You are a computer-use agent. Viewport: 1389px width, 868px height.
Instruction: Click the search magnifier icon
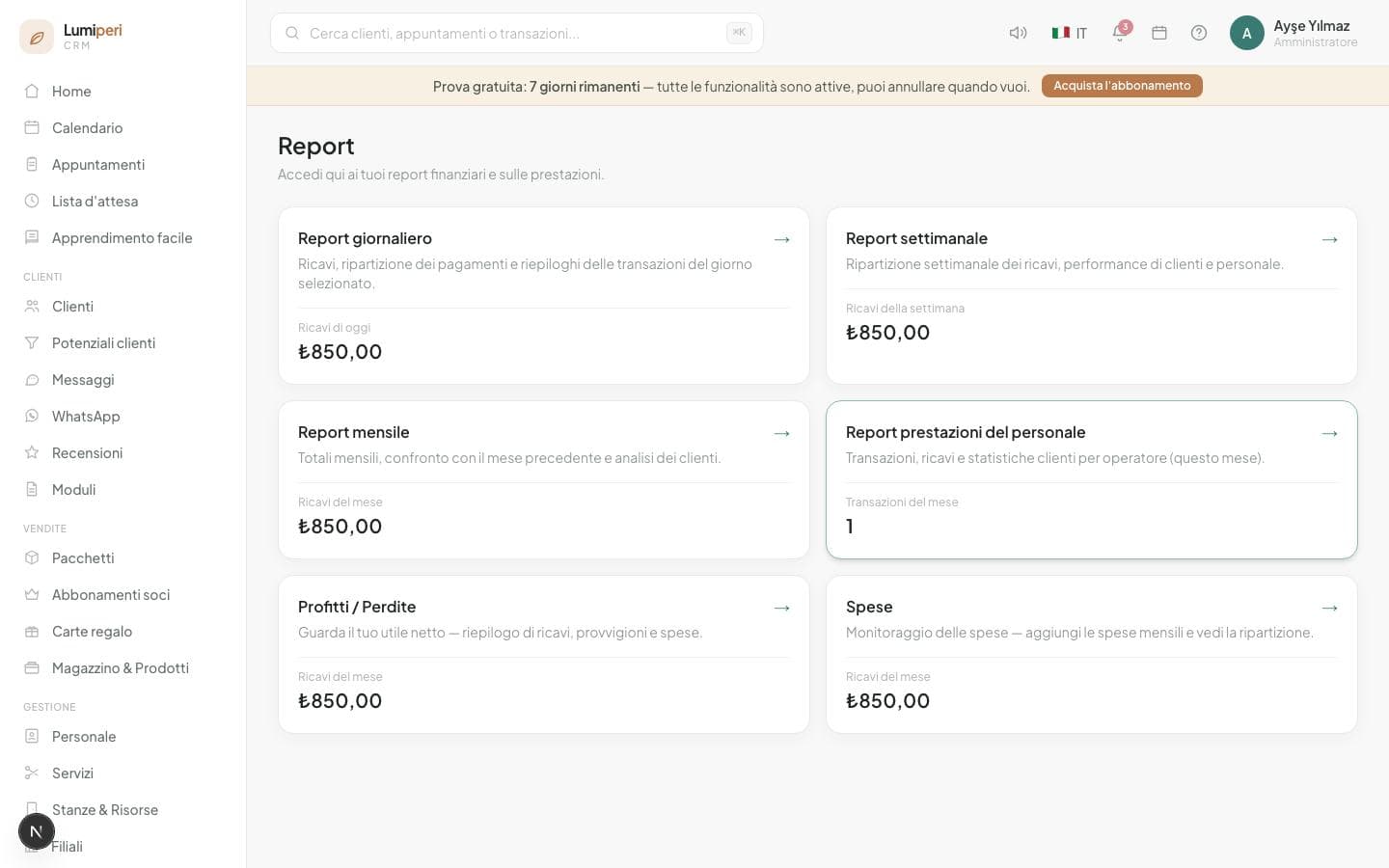click(x=292, y=33)
